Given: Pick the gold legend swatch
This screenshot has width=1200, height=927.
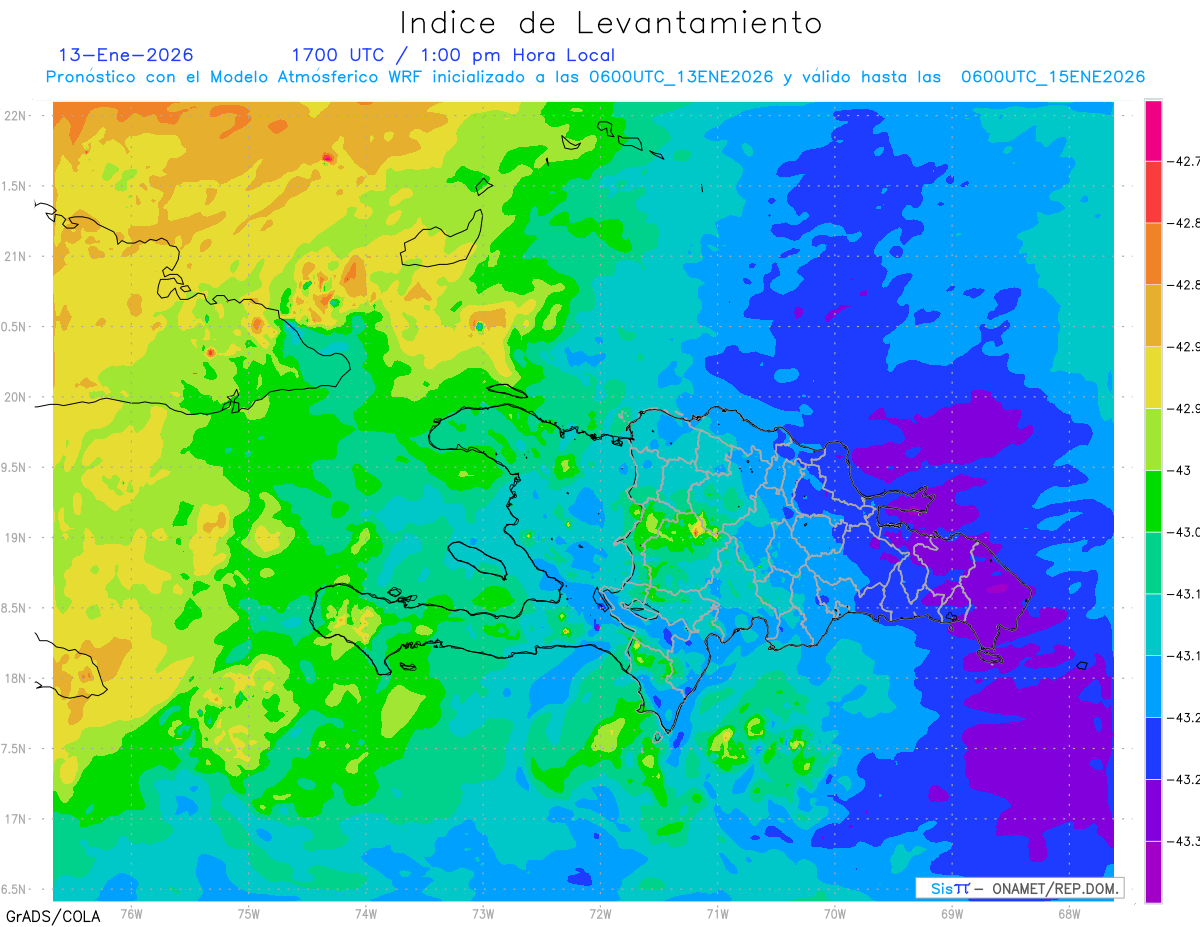Looking at the screenshot, I should (1153, 315).
